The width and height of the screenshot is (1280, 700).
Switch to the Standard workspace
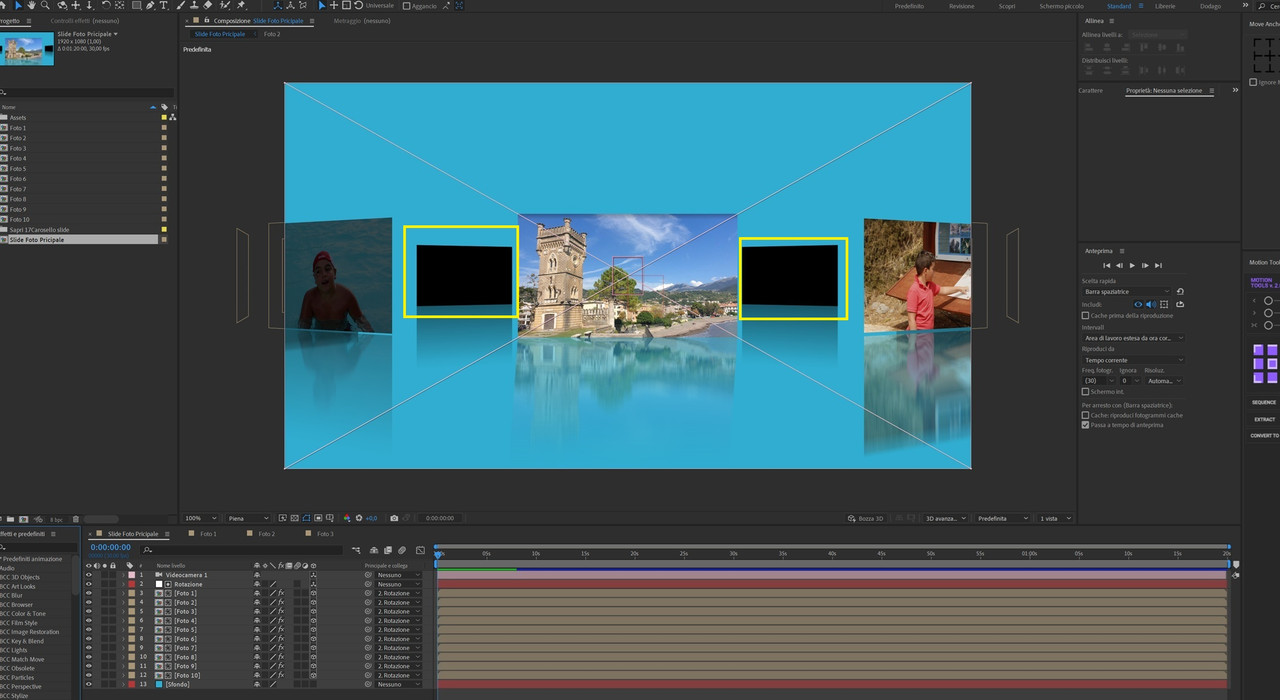click(1119, 6)
